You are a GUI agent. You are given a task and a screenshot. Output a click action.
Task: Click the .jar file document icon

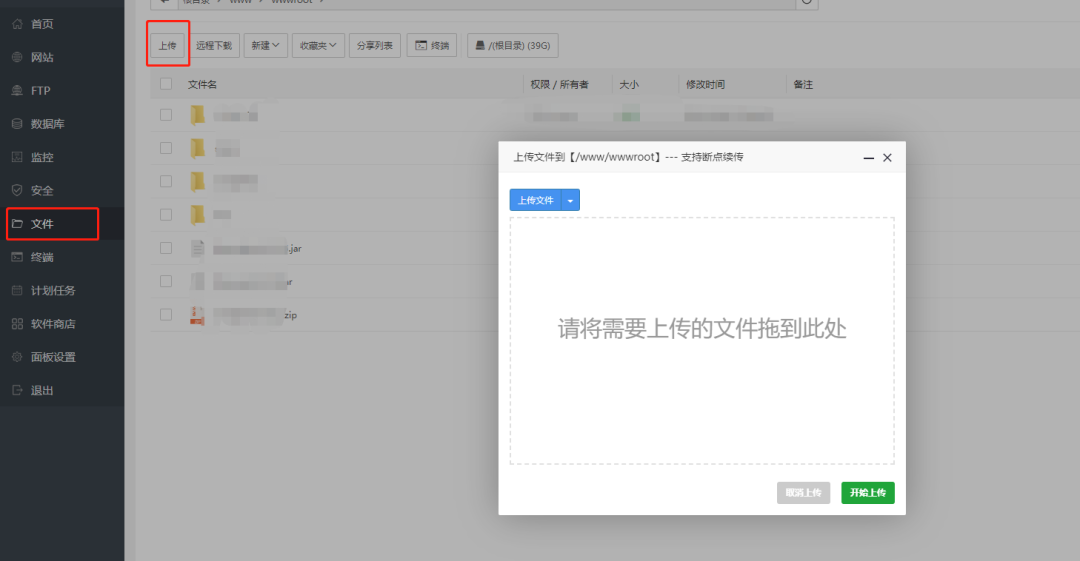[198, 248]
